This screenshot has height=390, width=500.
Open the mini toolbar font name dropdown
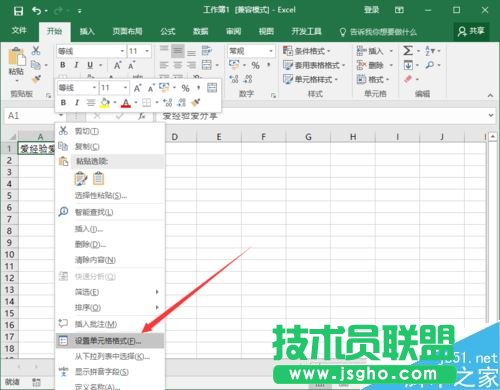94,88
